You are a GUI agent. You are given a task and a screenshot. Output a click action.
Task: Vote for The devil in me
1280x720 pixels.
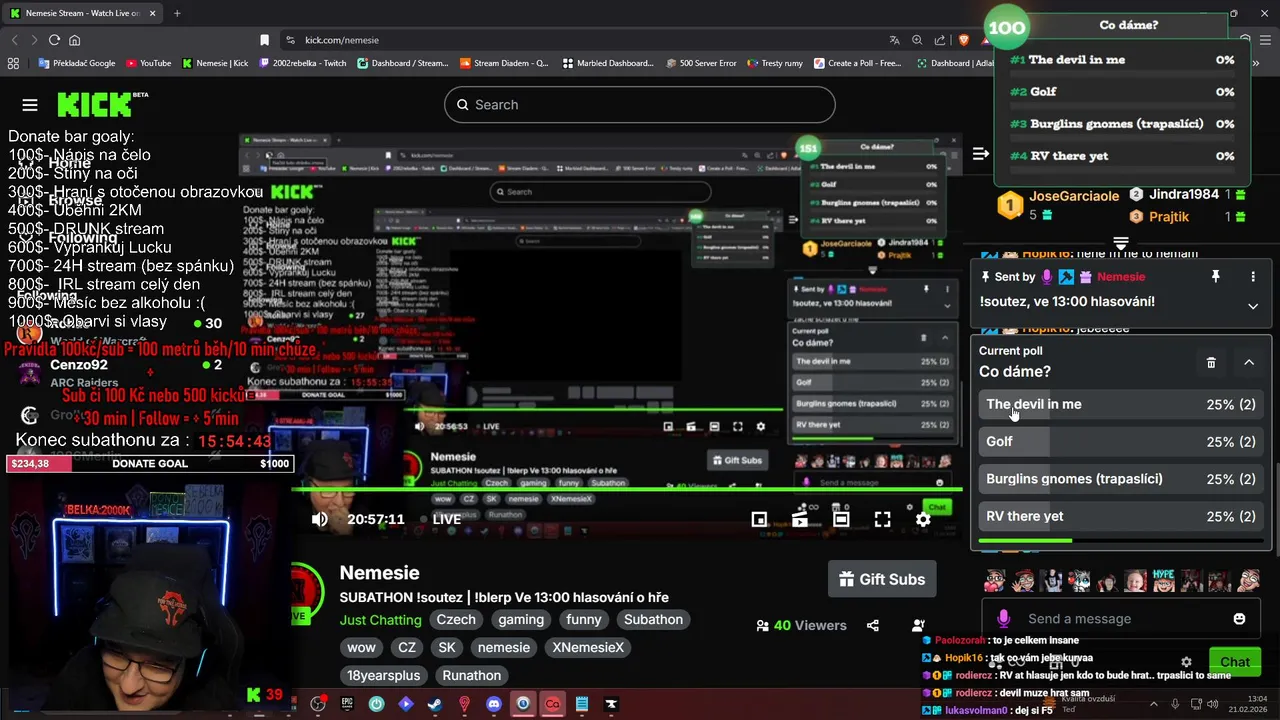(1120, 404)
